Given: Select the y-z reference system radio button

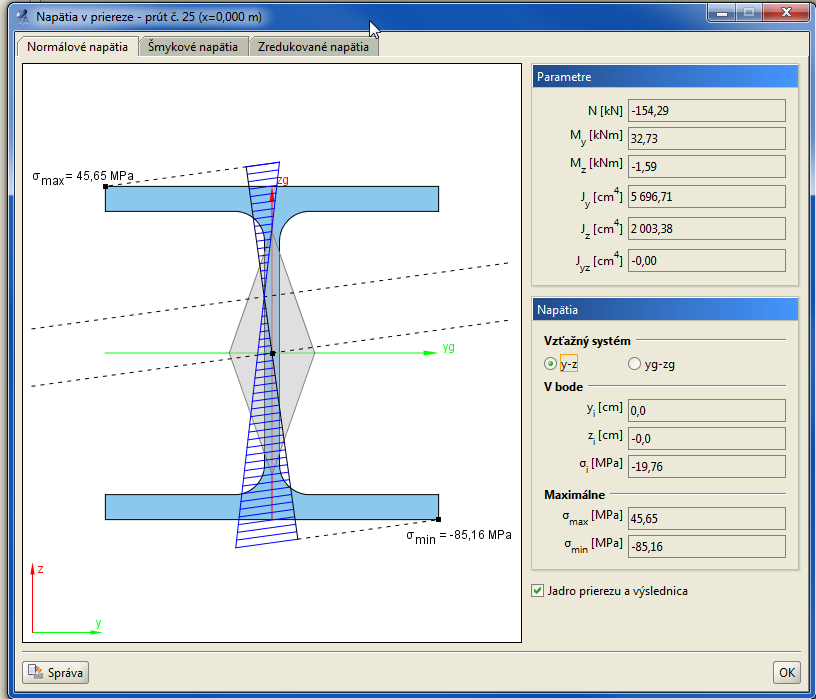Looking at the screenshot, I should coord(550,363).
